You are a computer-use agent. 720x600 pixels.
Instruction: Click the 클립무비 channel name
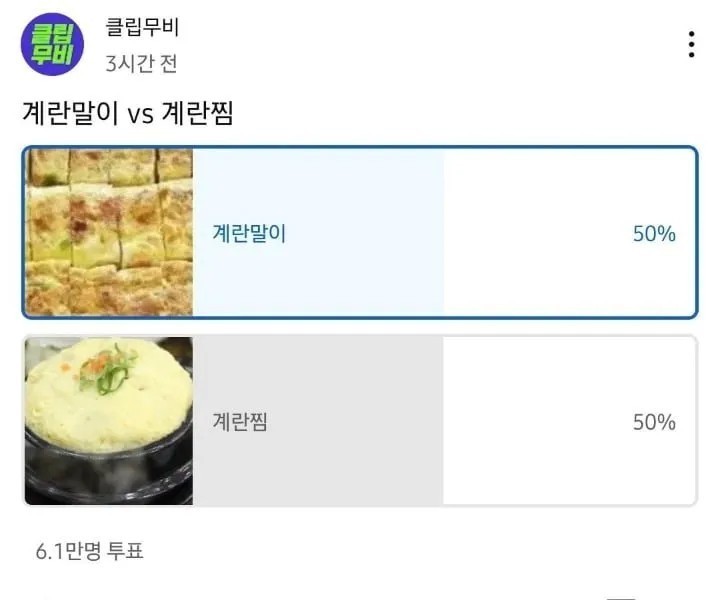[x=143, y=28]
